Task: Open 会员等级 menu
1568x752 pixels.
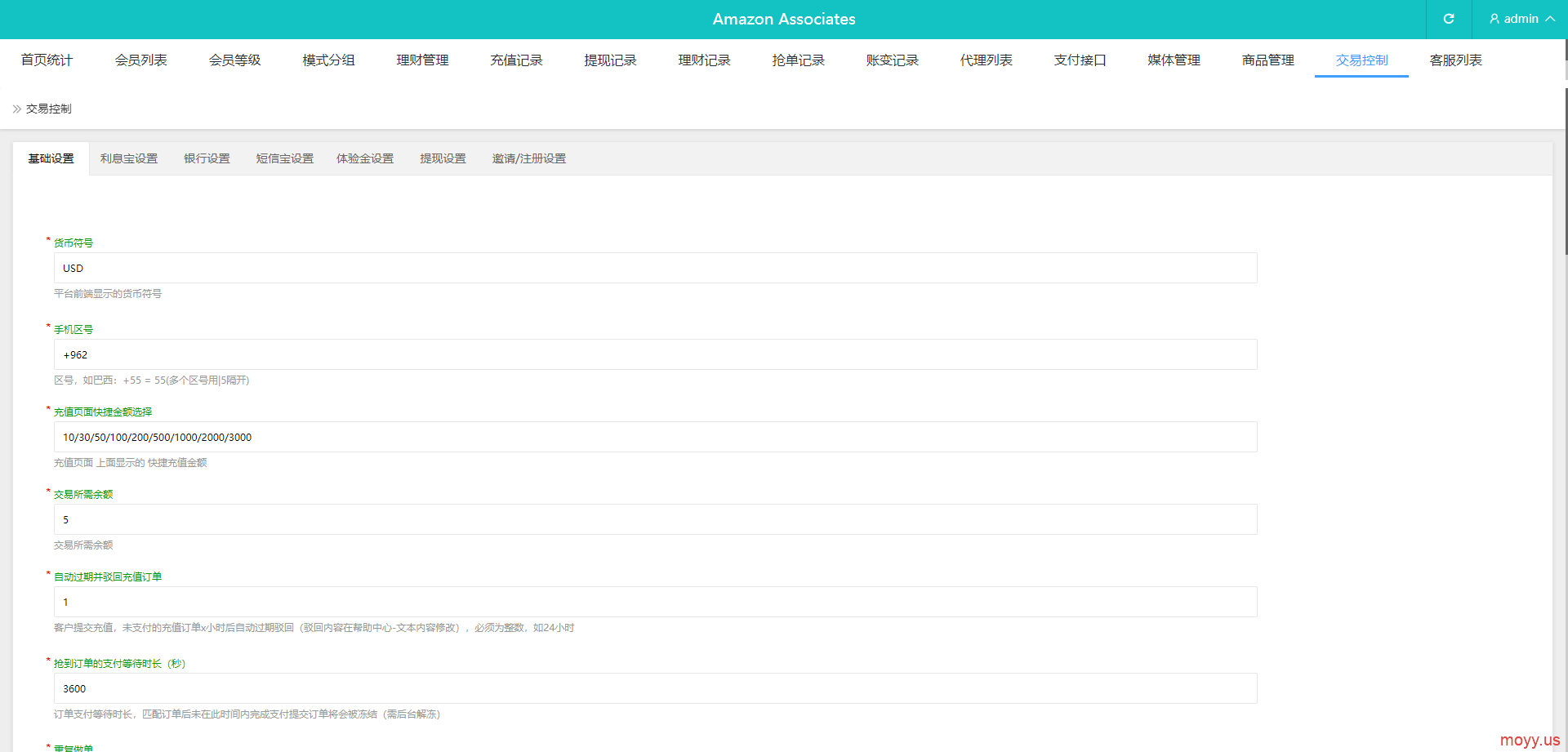Action: coord(234,60)
